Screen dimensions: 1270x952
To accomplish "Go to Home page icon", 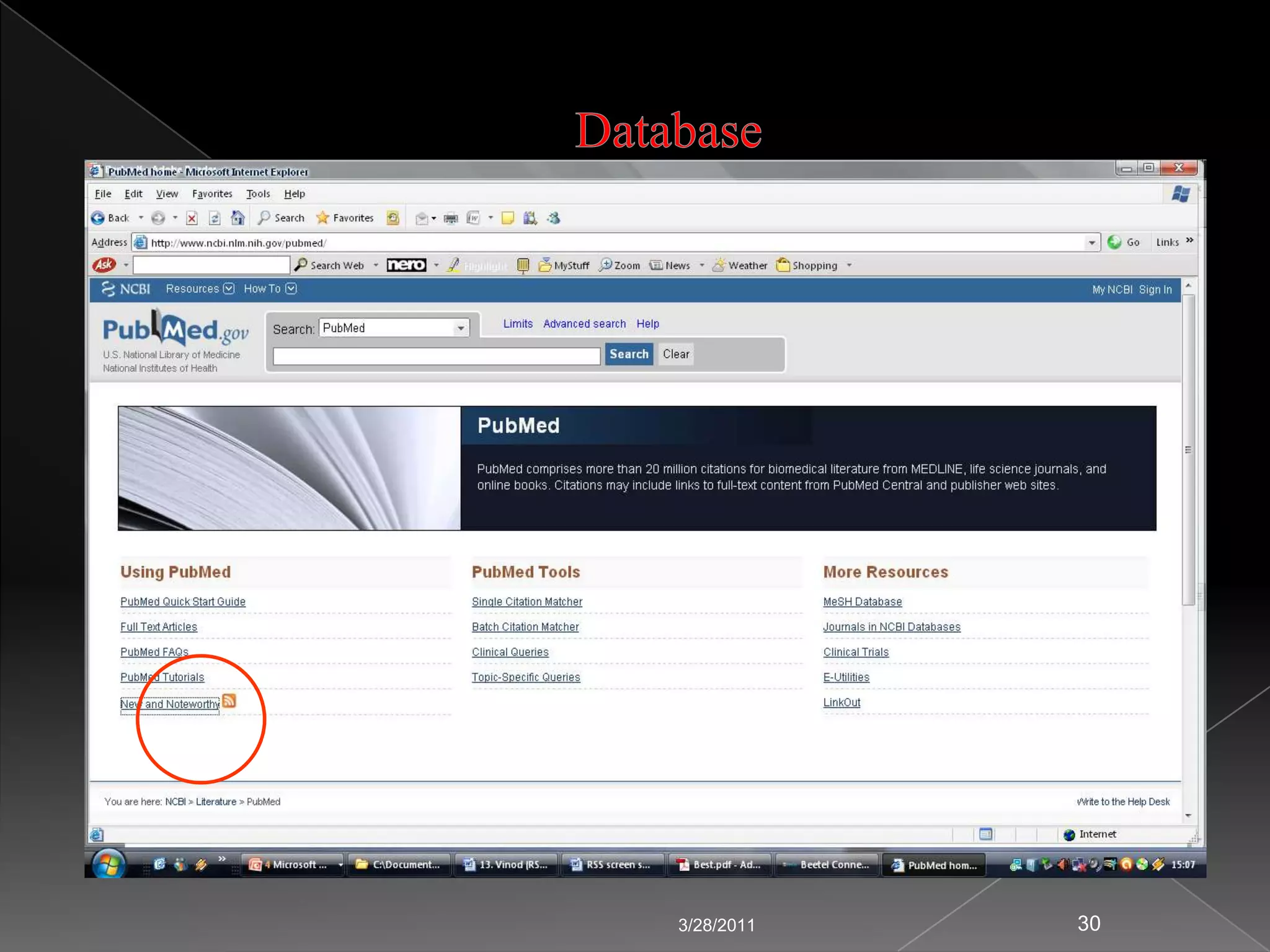I will click(x=238, y=218).
